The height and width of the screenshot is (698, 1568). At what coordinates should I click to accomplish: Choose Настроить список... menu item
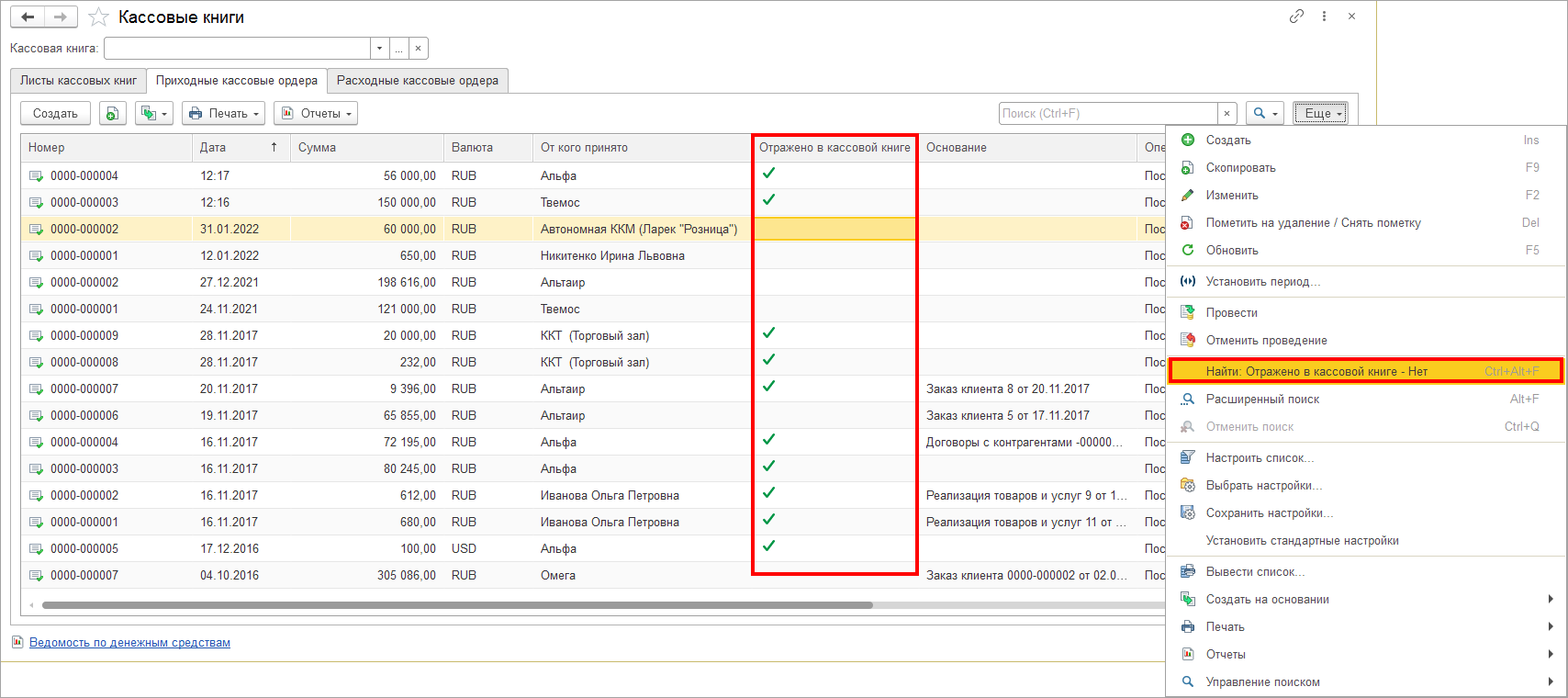(x=1366, y=457)
